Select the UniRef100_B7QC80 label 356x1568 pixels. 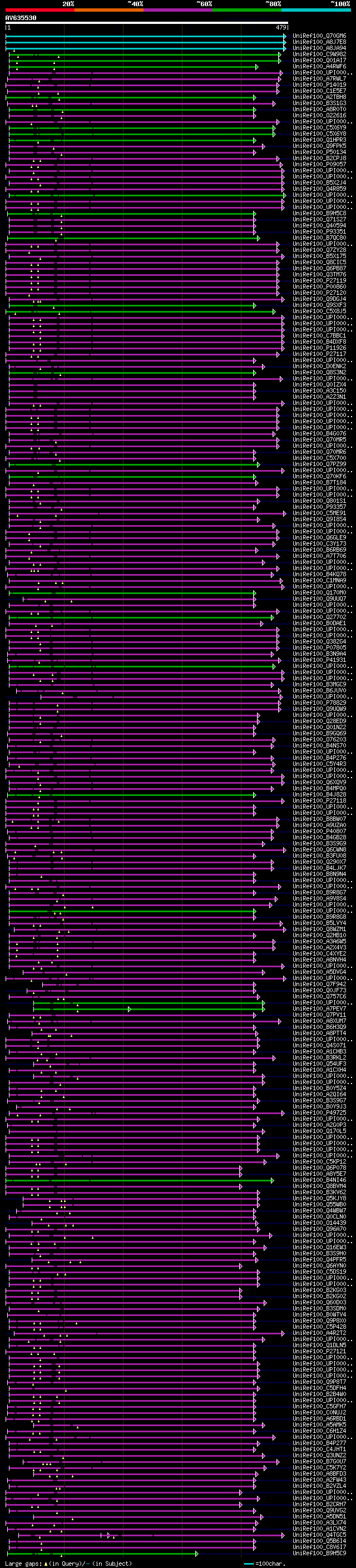coord(319,238)
